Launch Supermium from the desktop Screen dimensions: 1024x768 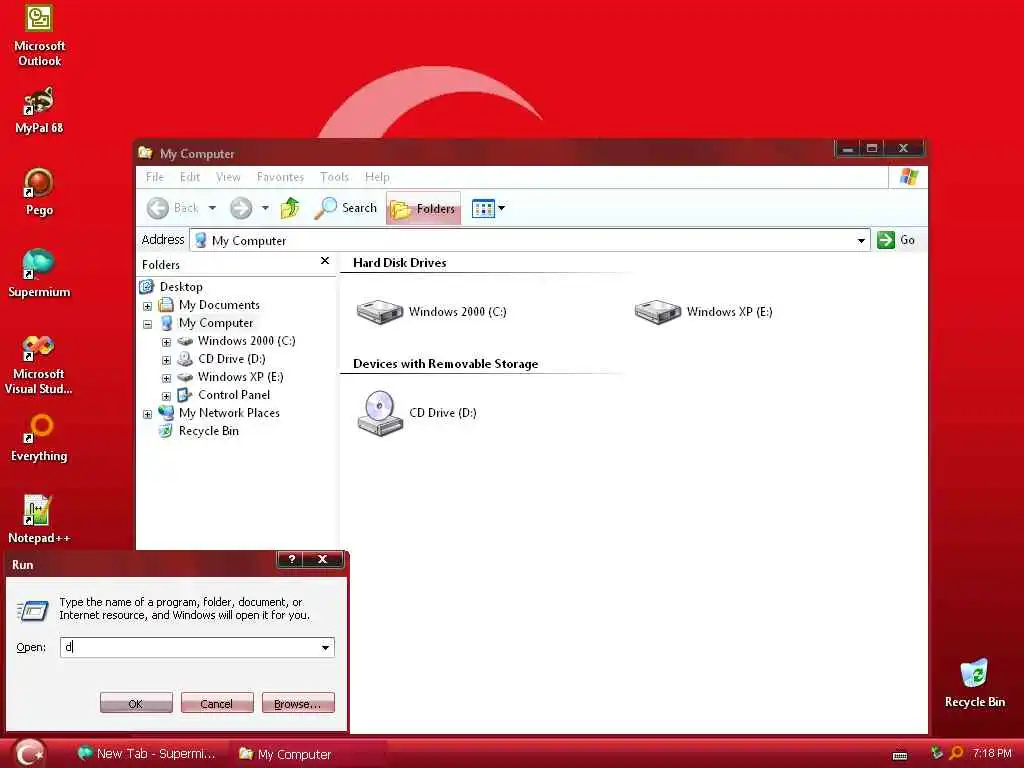point(39,274)
